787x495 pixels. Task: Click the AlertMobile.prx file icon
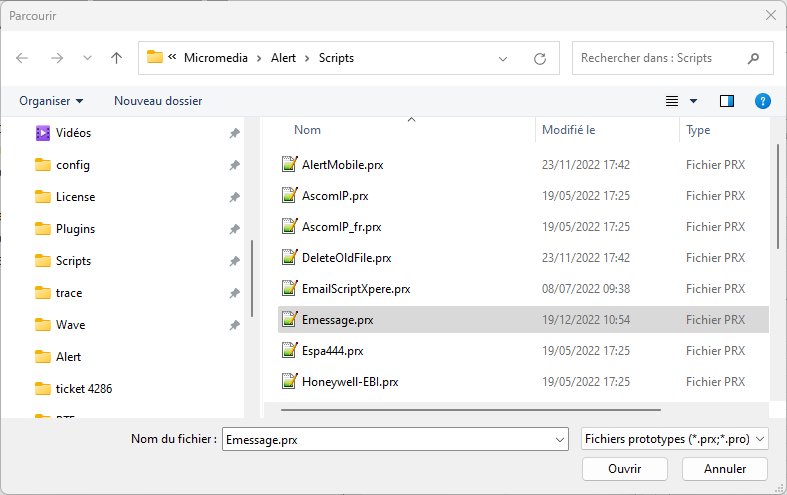click(x=290, y=165)
